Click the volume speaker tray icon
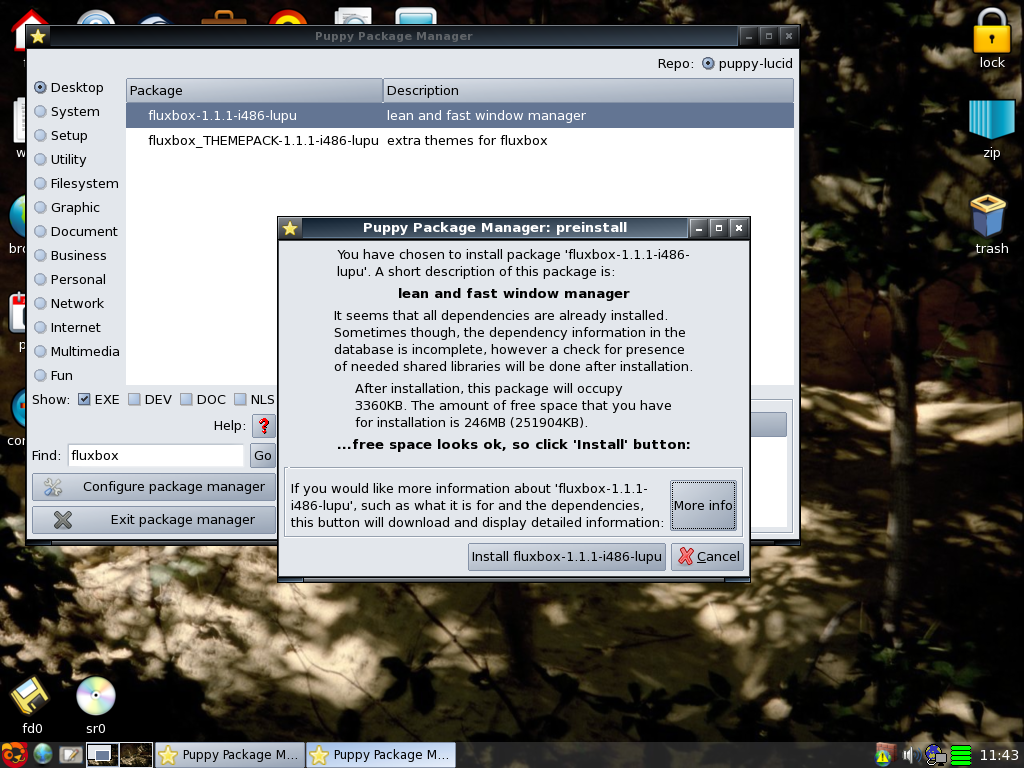Image resolution: width=1024 pixels, height=768 pixels. coord(909,755)
